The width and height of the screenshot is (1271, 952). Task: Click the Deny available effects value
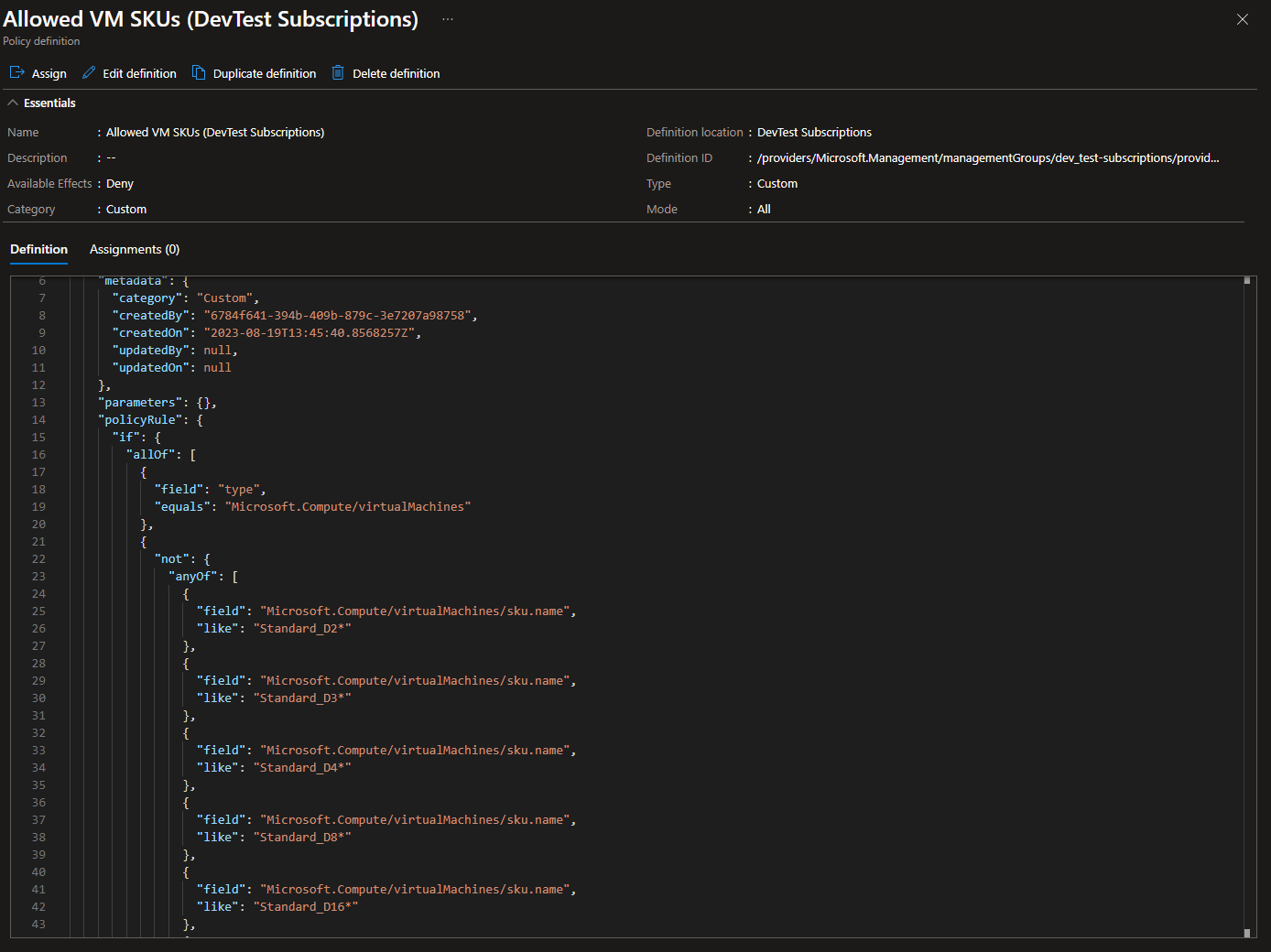[x=120, y=183]
